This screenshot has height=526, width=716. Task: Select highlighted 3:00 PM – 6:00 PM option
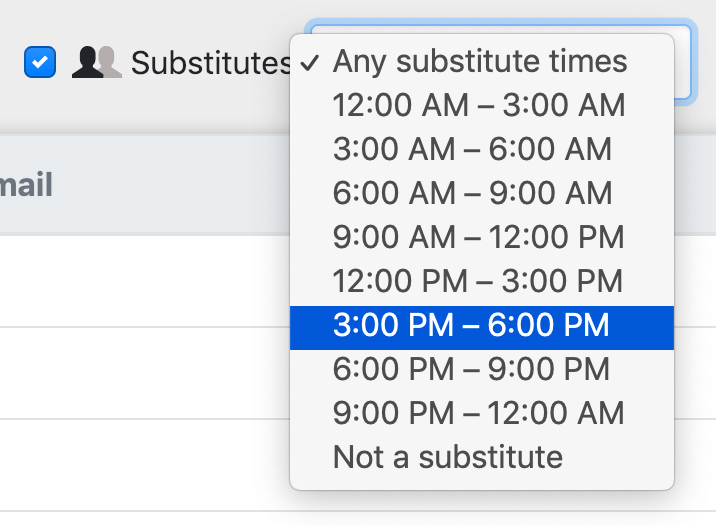472,325
